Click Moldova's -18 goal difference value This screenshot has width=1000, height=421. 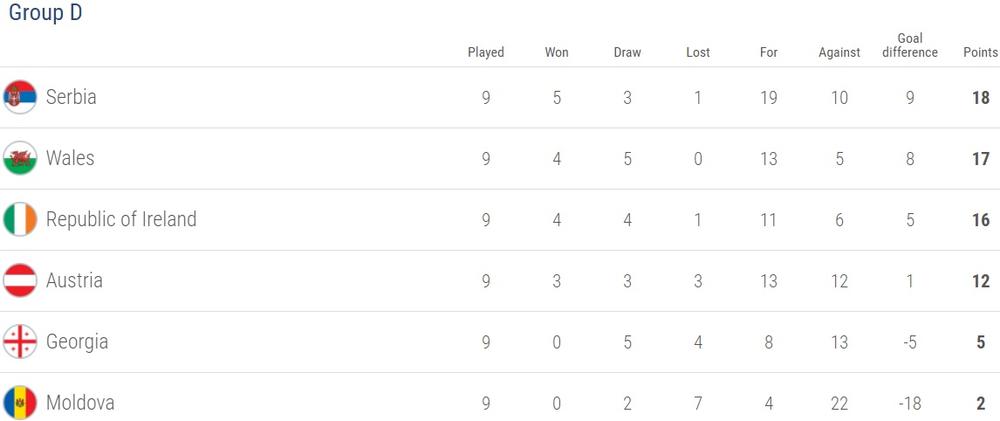coord(910,403)
